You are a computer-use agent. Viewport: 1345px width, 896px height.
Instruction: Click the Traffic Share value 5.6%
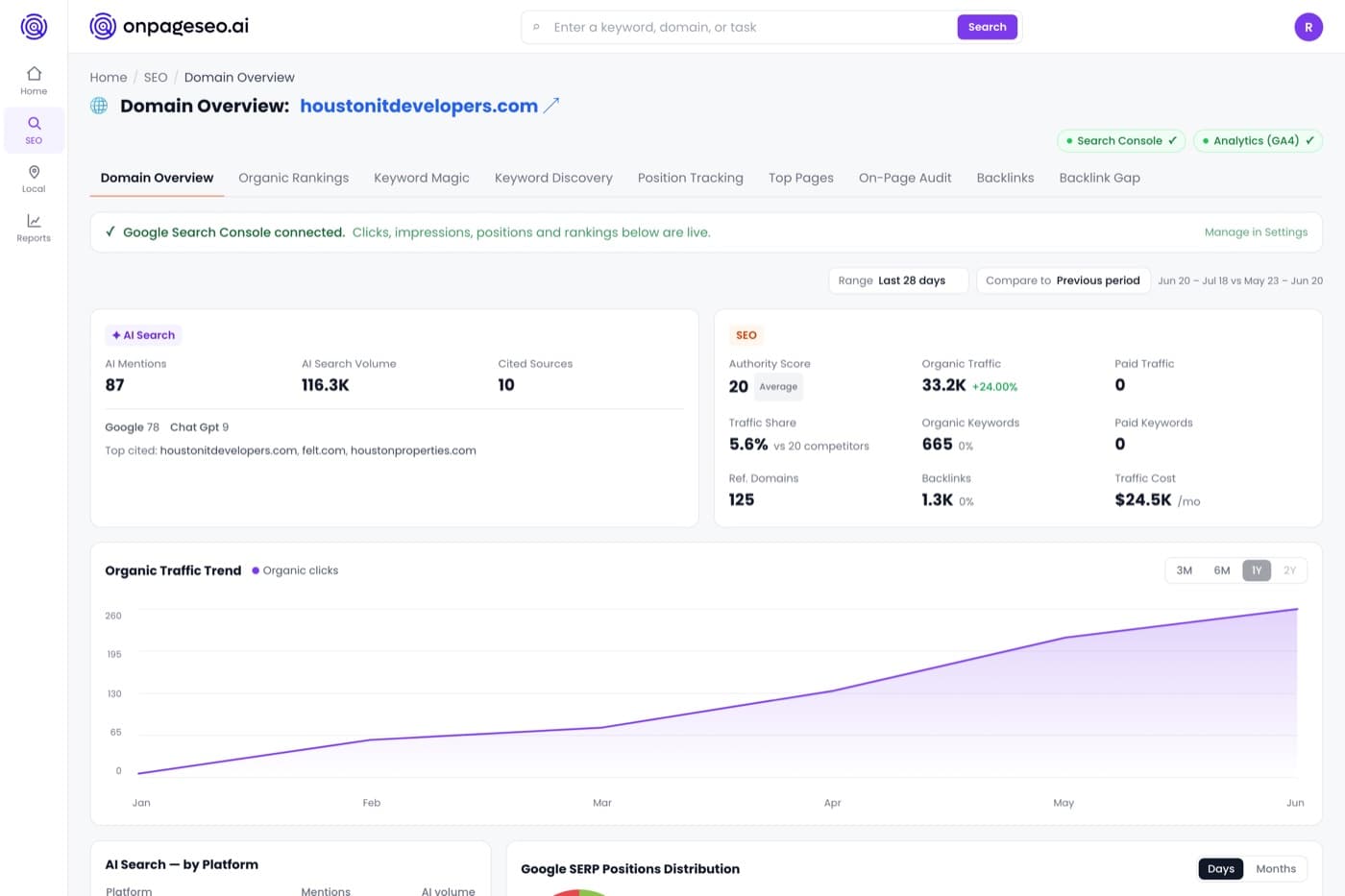coord(748,445)
